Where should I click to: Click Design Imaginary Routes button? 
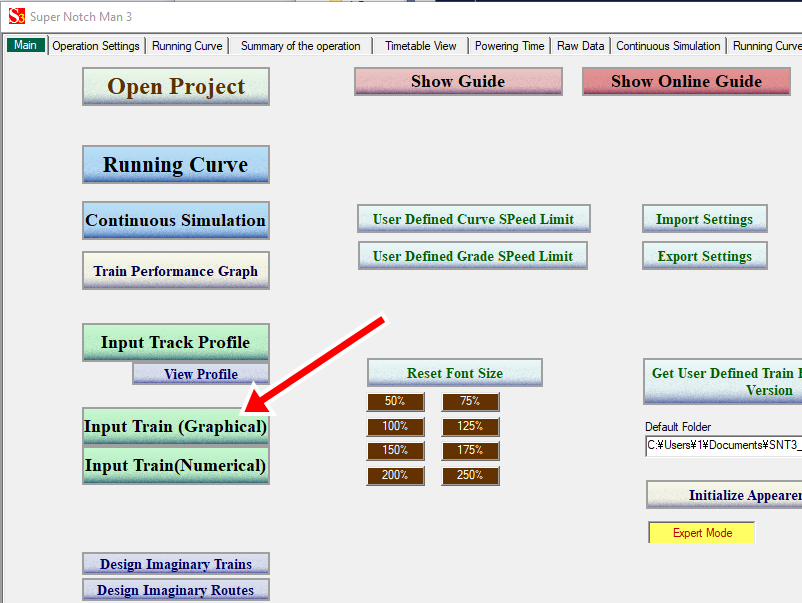176,590
